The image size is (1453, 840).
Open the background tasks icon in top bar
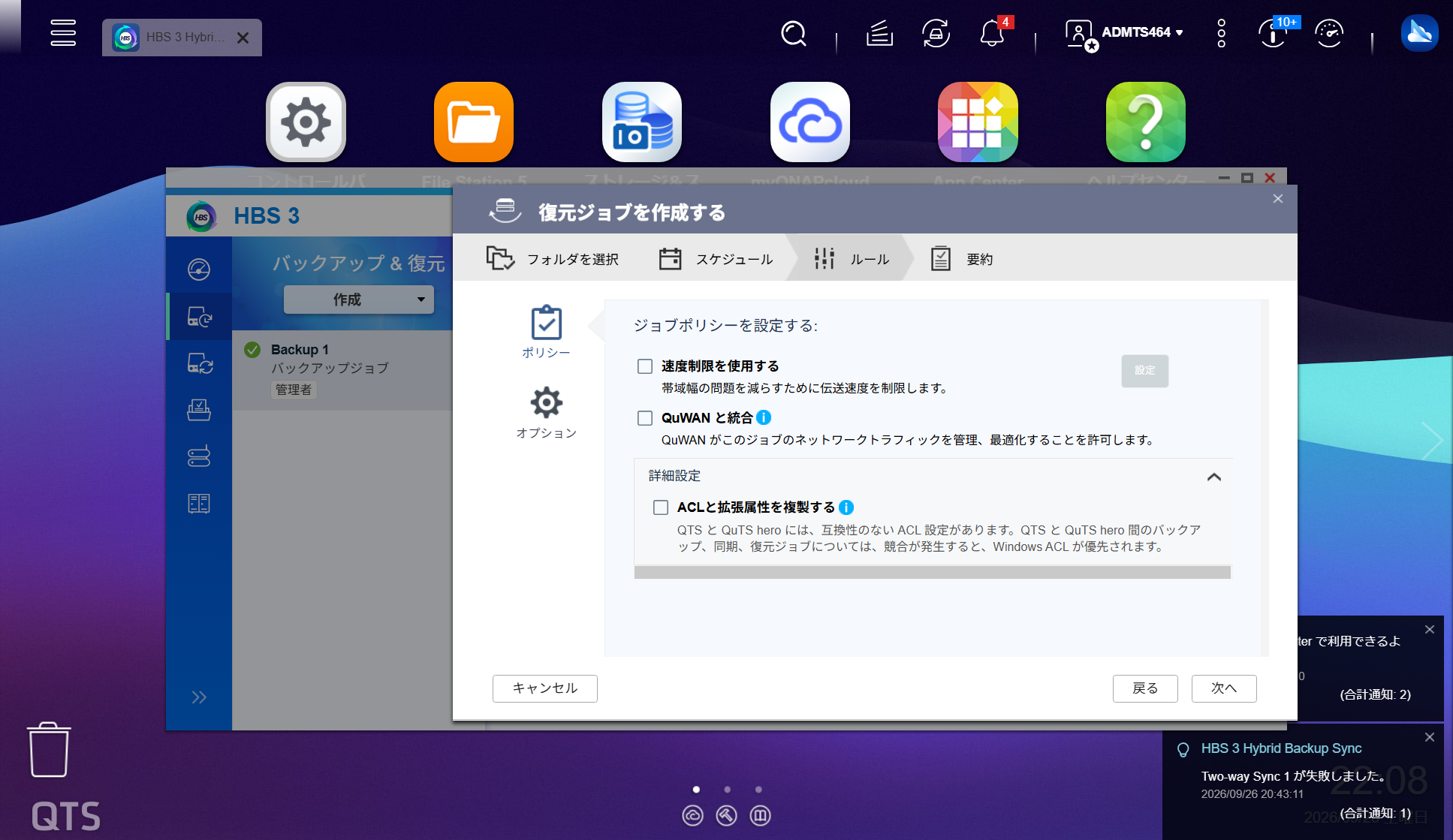point(879,34)
